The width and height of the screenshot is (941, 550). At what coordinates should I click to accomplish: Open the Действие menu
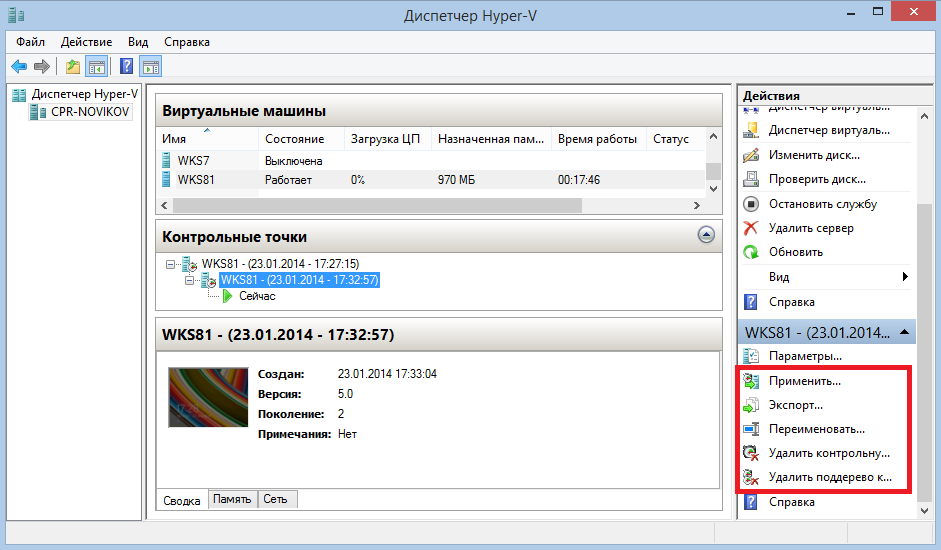coord(86,42)
